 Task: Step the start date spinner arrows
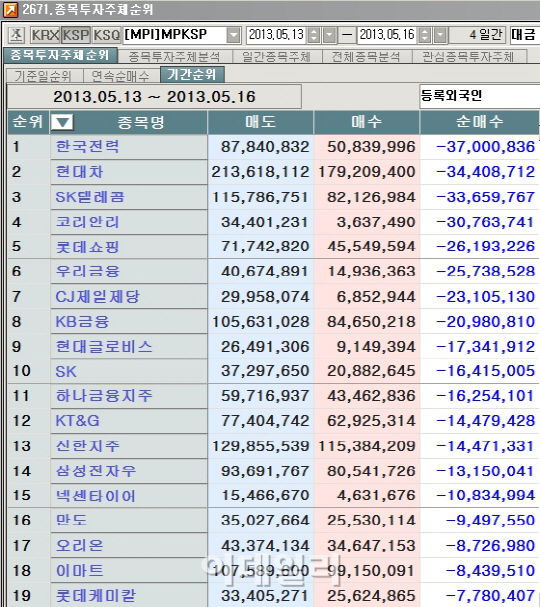point(314,35)
